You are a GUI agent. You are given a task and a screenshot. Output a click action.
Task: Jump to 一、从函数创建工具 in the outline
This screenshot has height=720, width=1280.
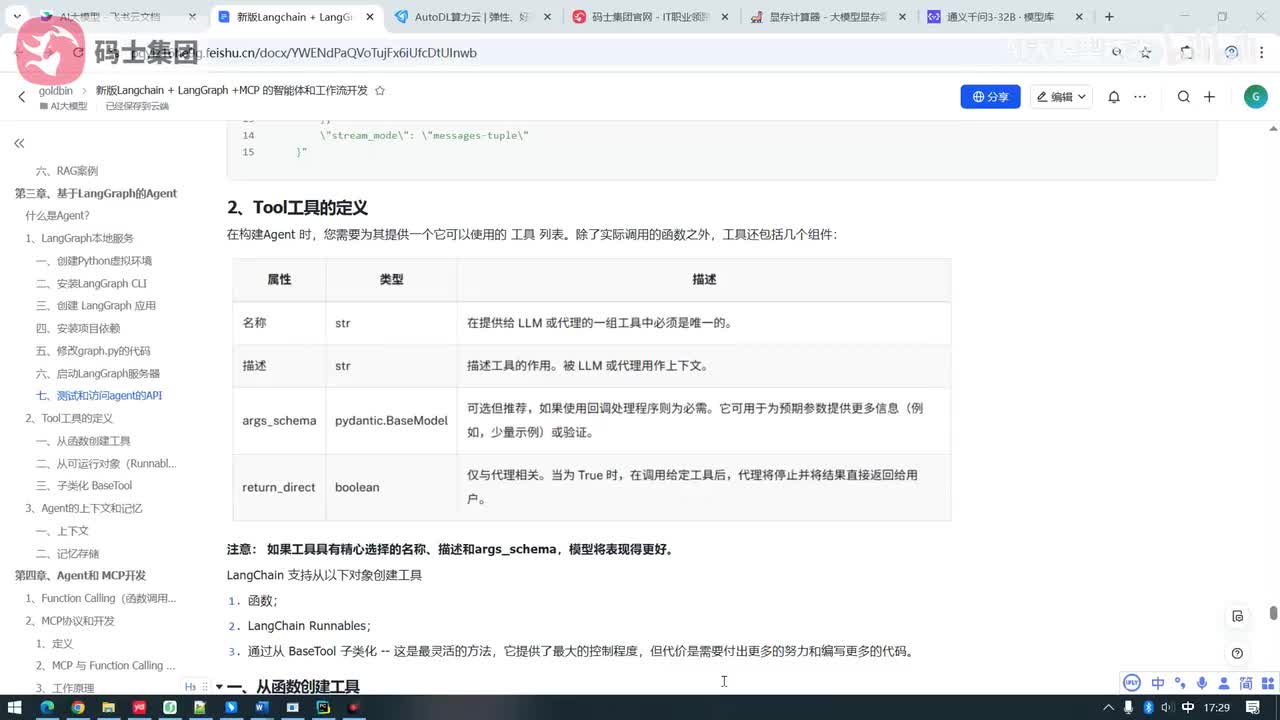(83, 441)
